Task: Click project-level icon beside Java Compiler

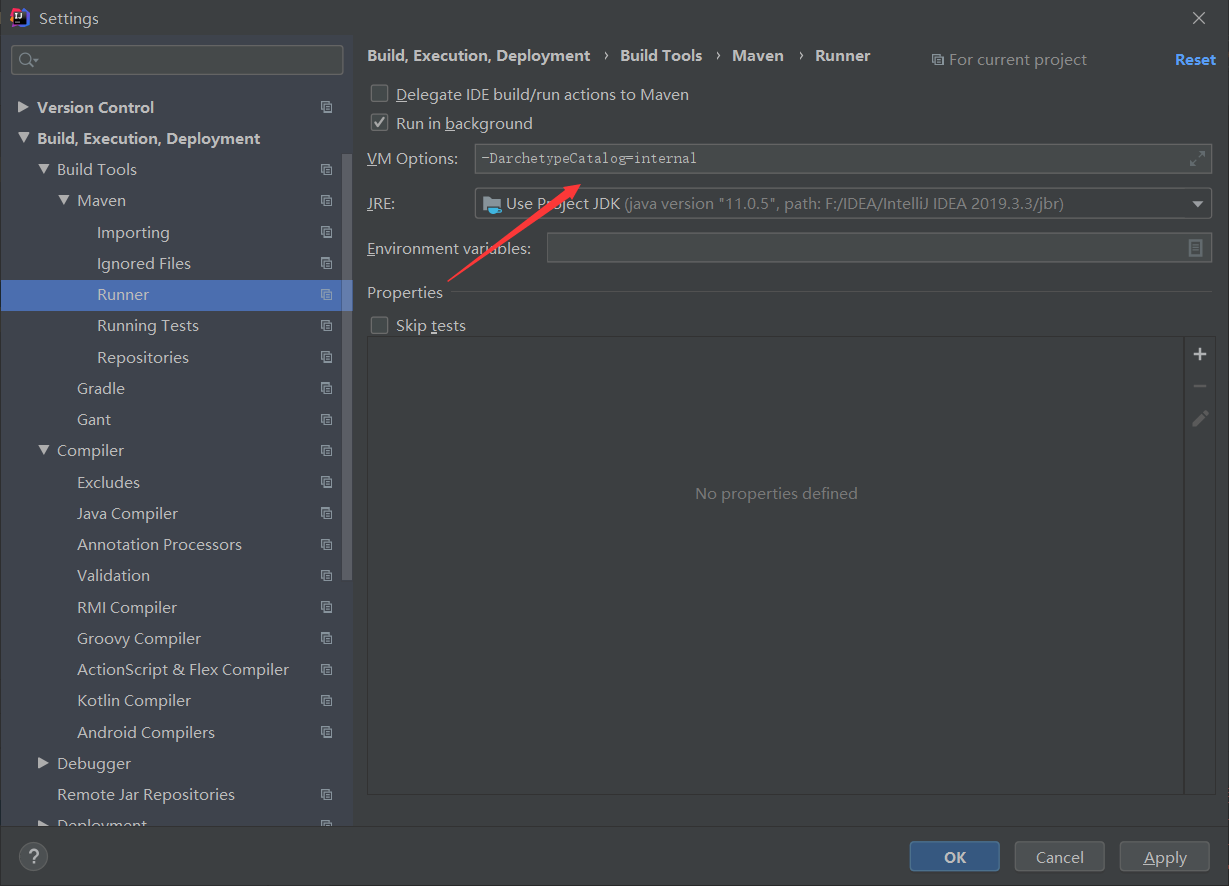Action: 326,513
